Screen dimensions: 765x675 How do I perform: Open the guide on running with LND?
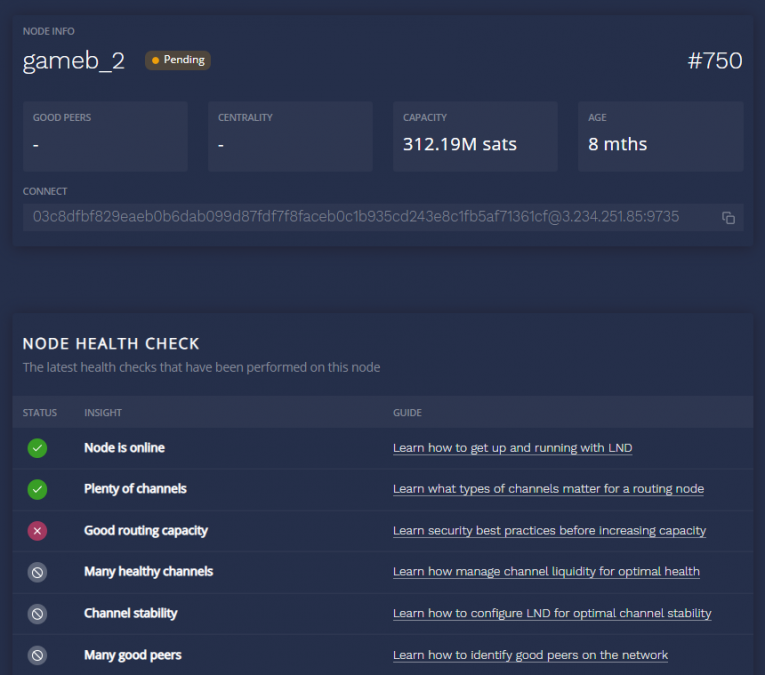coord(512,448)
